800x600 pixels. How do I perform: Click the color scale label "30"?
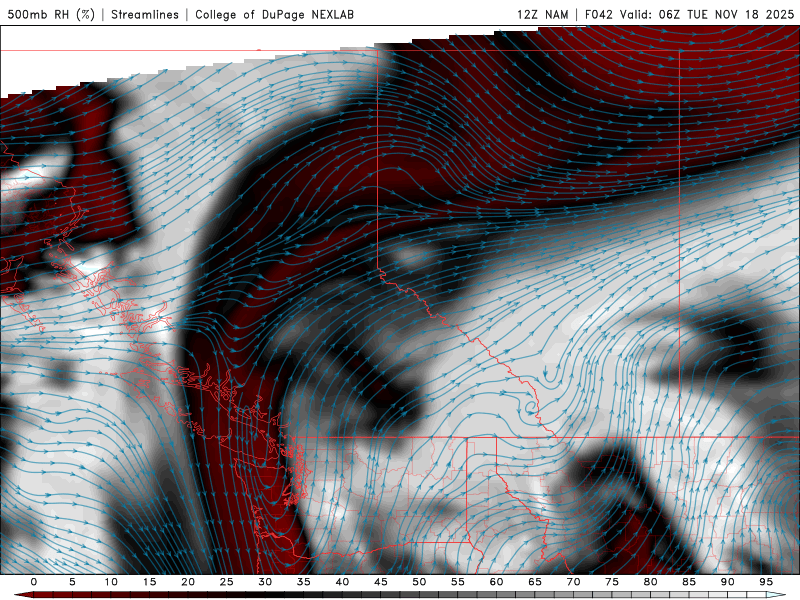click(265, 582)
